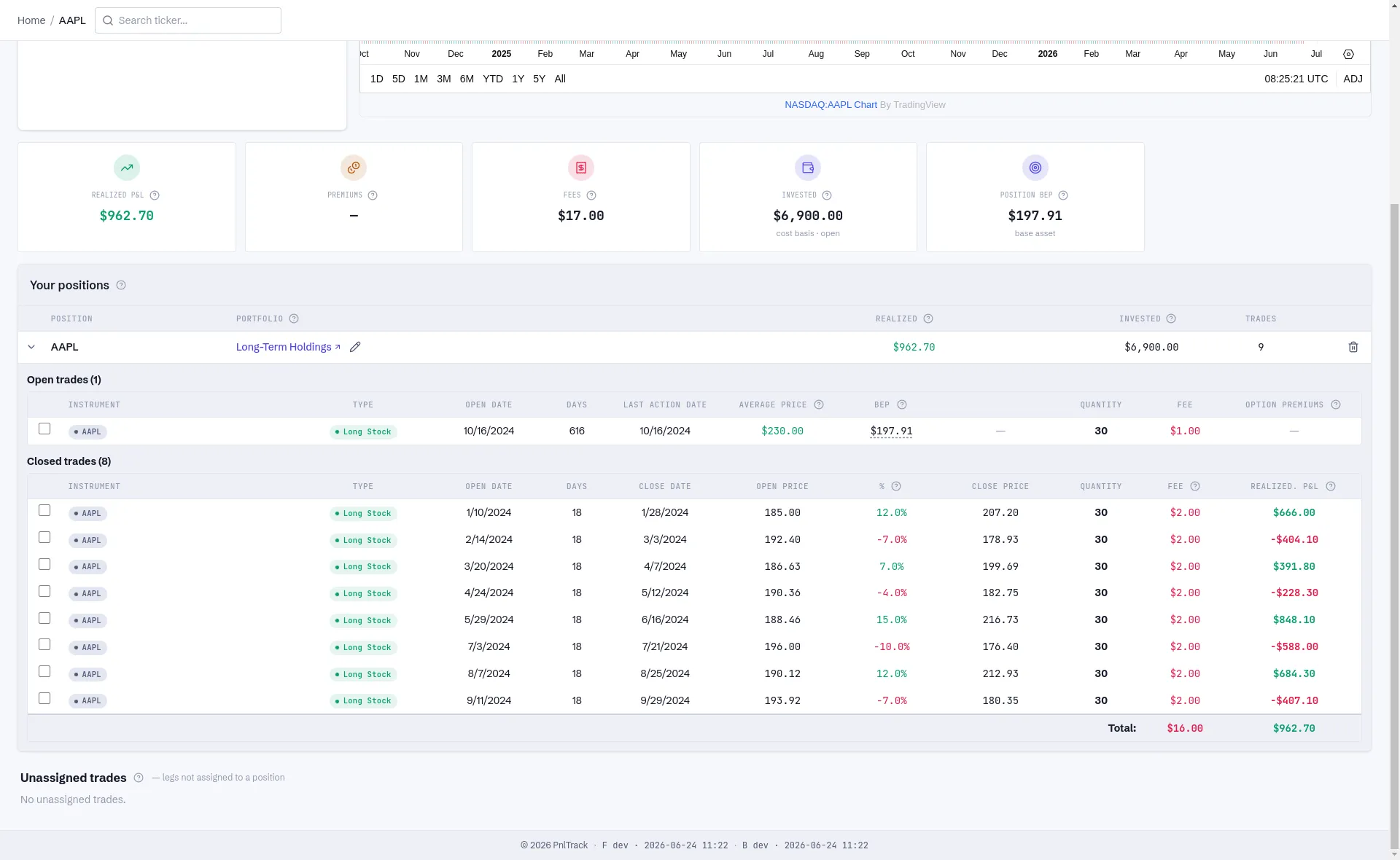Toggle ADJ adjustment on chart

pyautogui.click(x=1353, y=79)
